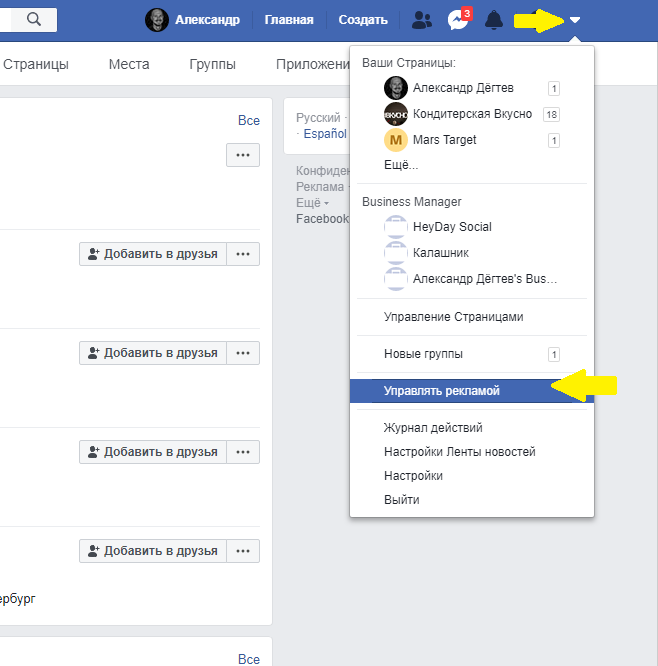Image resolution: width=658 pixels, height=666 pixels.
Task: Click top Все link
Action: [x=249, y=121]
